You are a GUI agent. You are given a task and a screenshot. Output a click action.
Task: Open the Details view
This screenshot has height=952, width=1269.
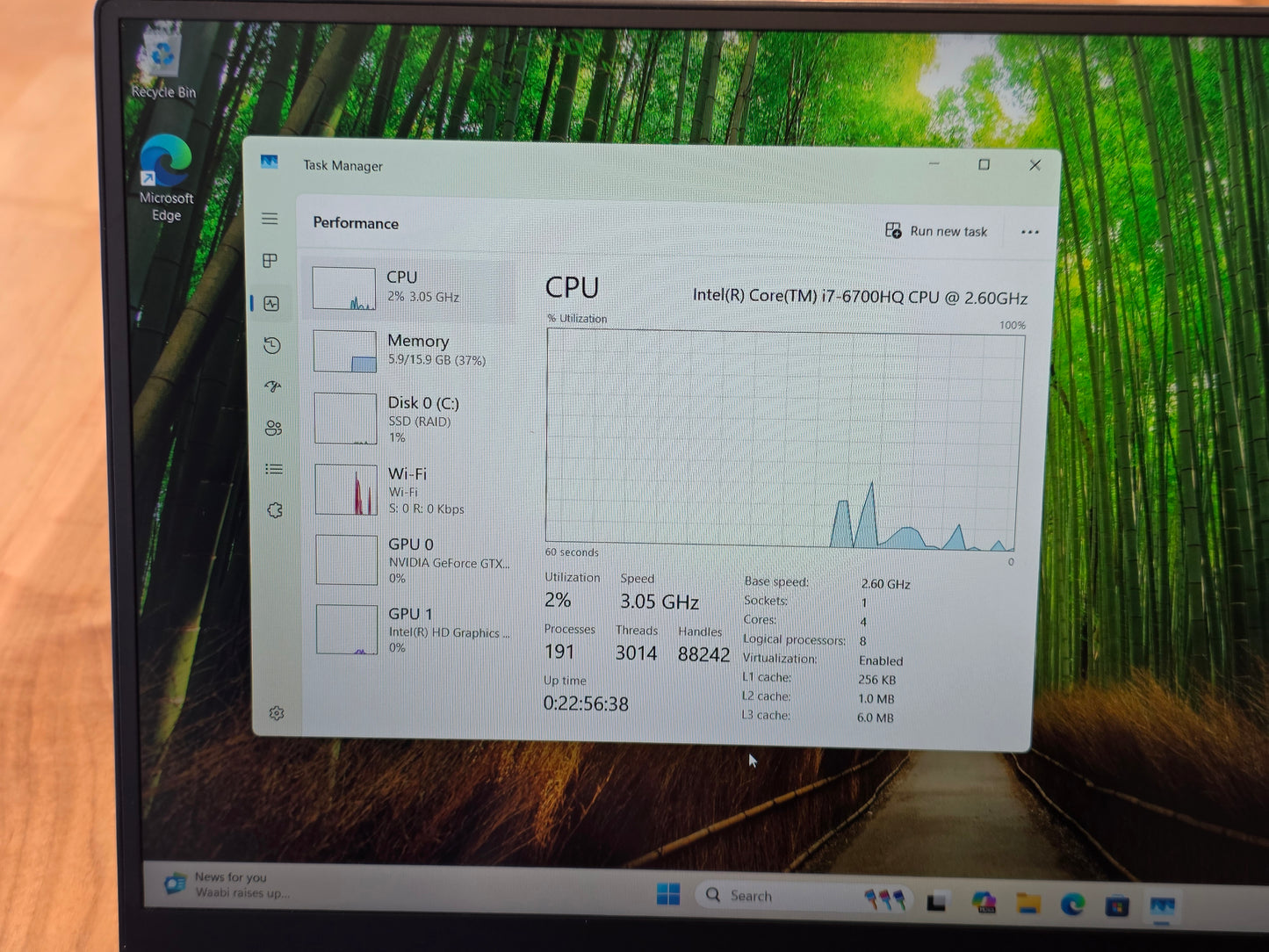click(x=273, y=469)
